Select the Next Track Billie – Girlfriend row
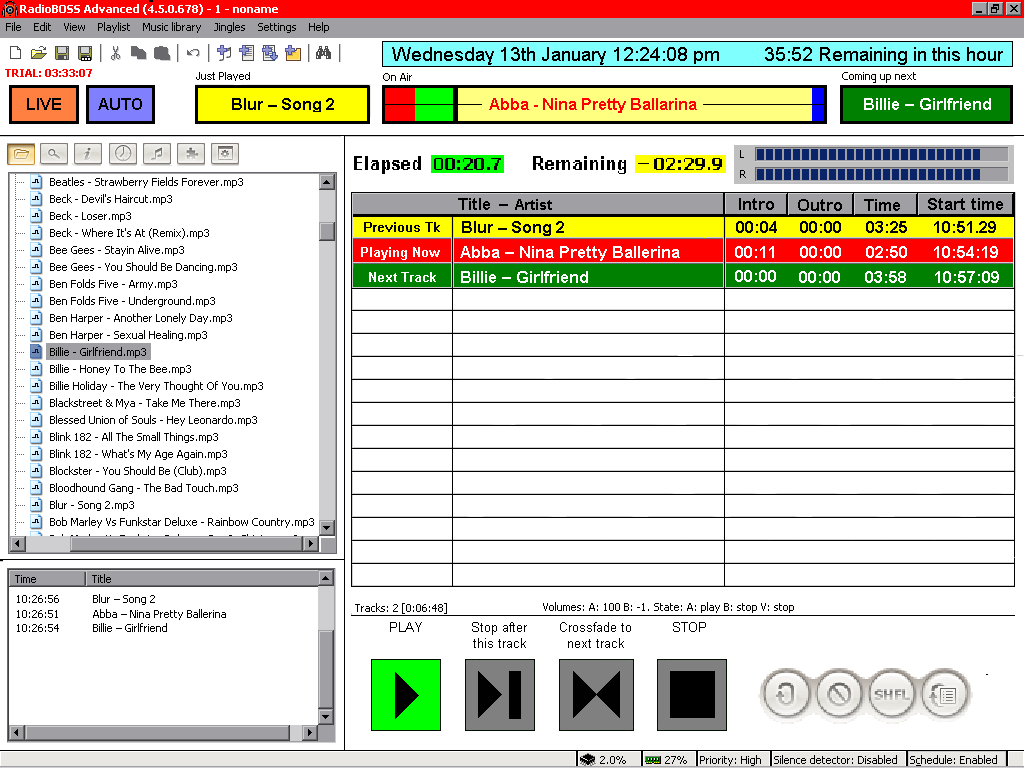Image resolution: width=1024 pixels, height=768 pixels. [x=682, y=277]
